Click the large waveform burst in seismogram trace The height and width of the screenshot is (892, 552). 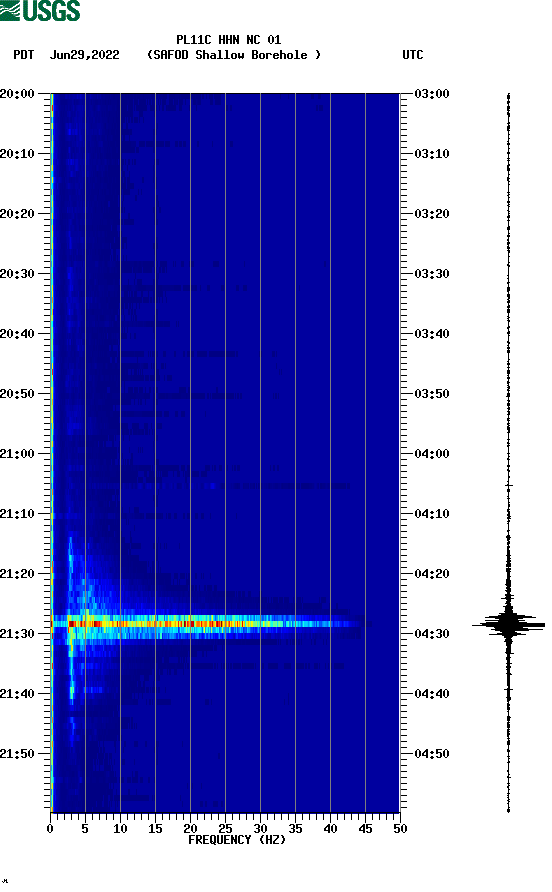coord(508,624)
